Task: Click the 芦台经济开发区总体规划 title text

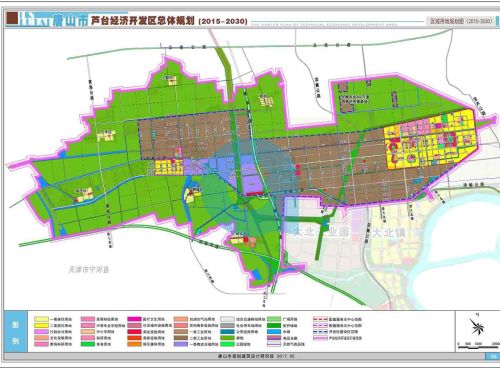Action: (x=143, y=21)
